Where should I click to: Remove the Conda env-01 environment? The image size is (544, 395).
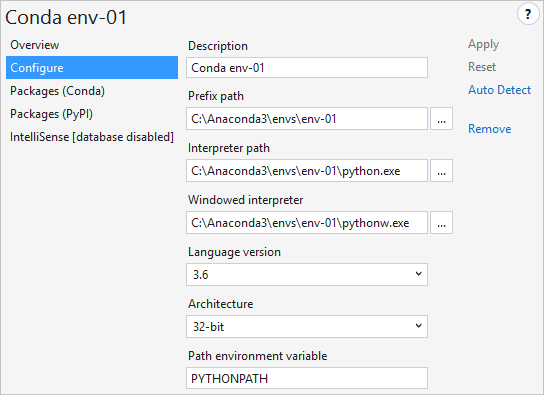(490, 129)
